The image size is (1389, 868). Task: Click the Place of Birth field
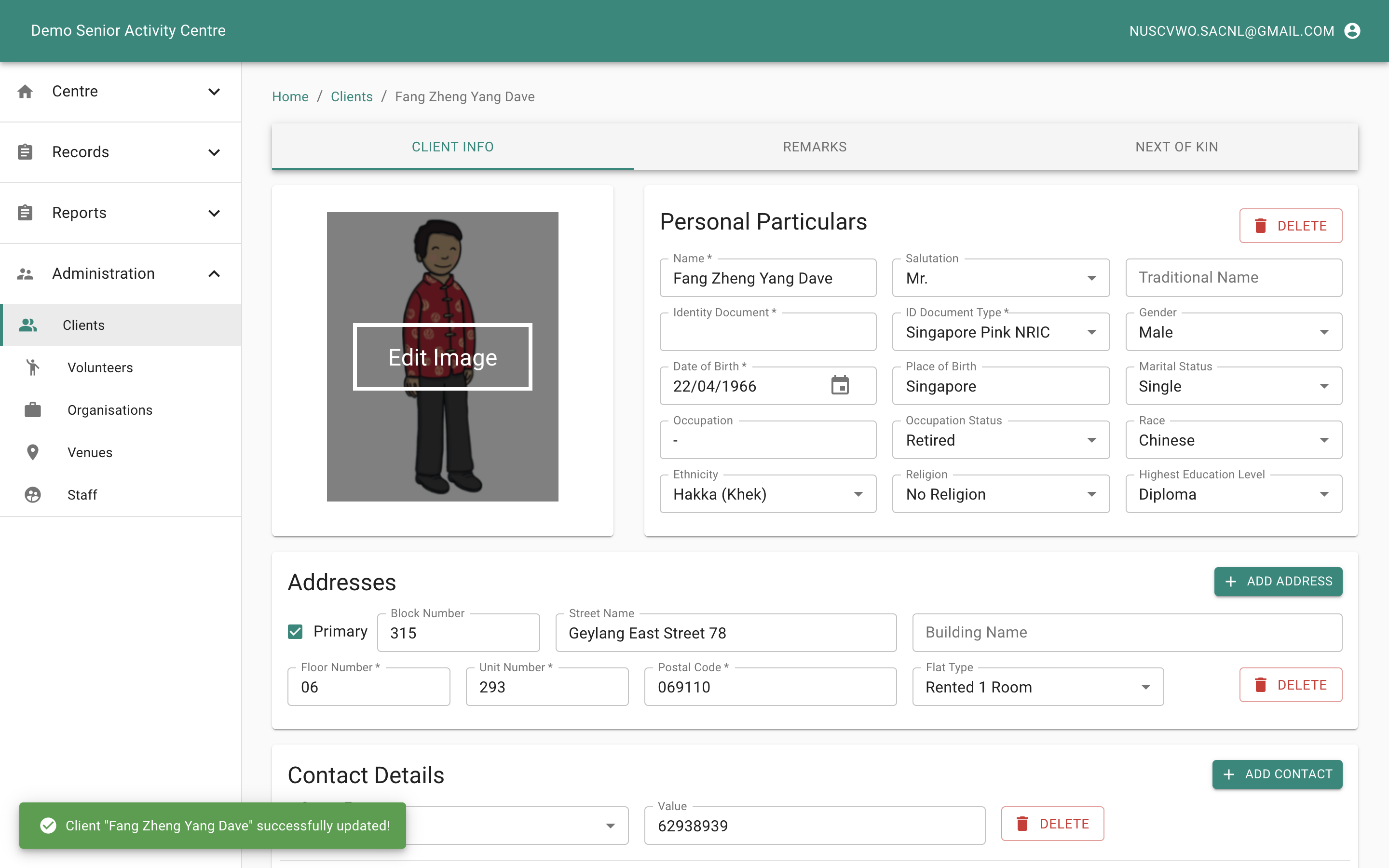[x=1000, y=386]
